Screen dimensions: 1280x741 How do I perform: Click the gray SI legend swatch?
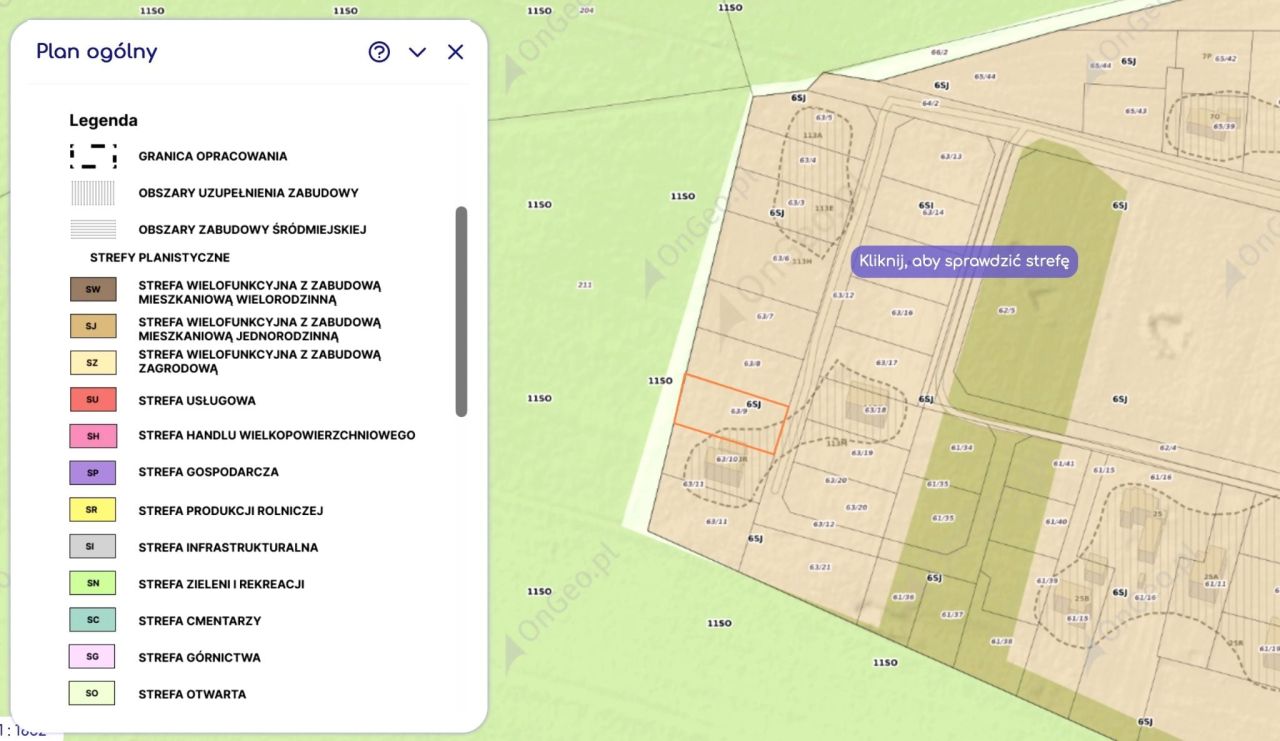point(93,547)
